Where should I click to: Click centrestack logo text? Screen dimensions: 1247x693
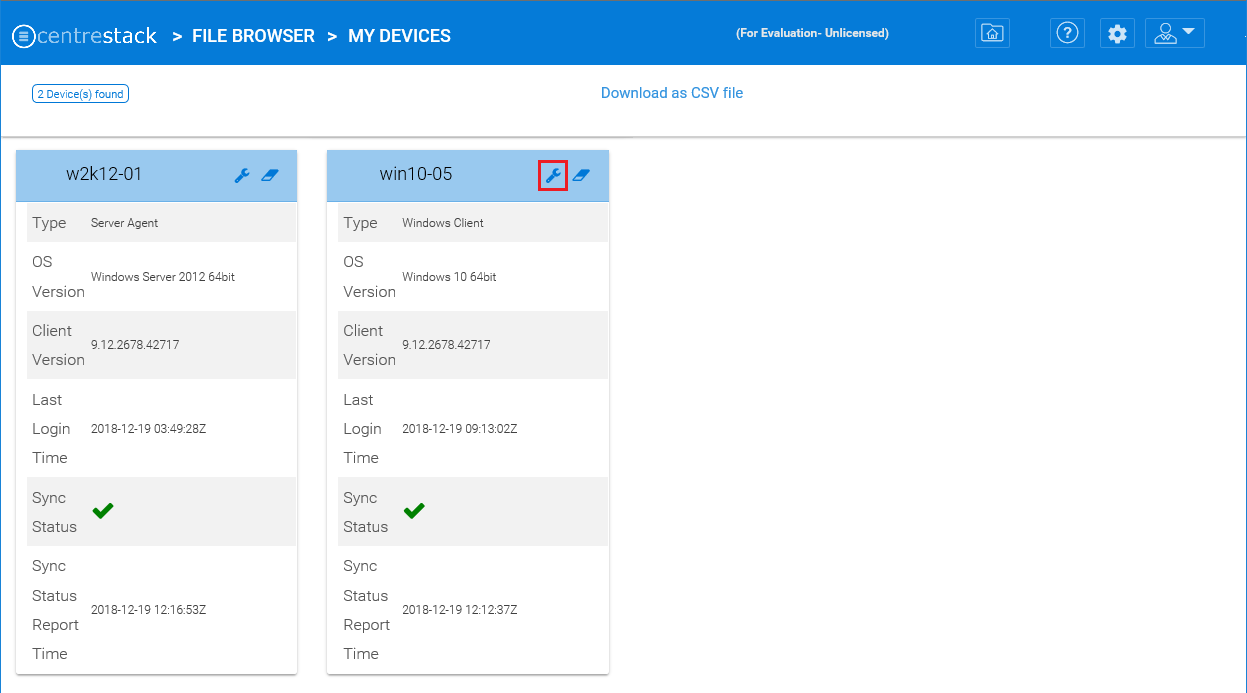tap(98, 36)
